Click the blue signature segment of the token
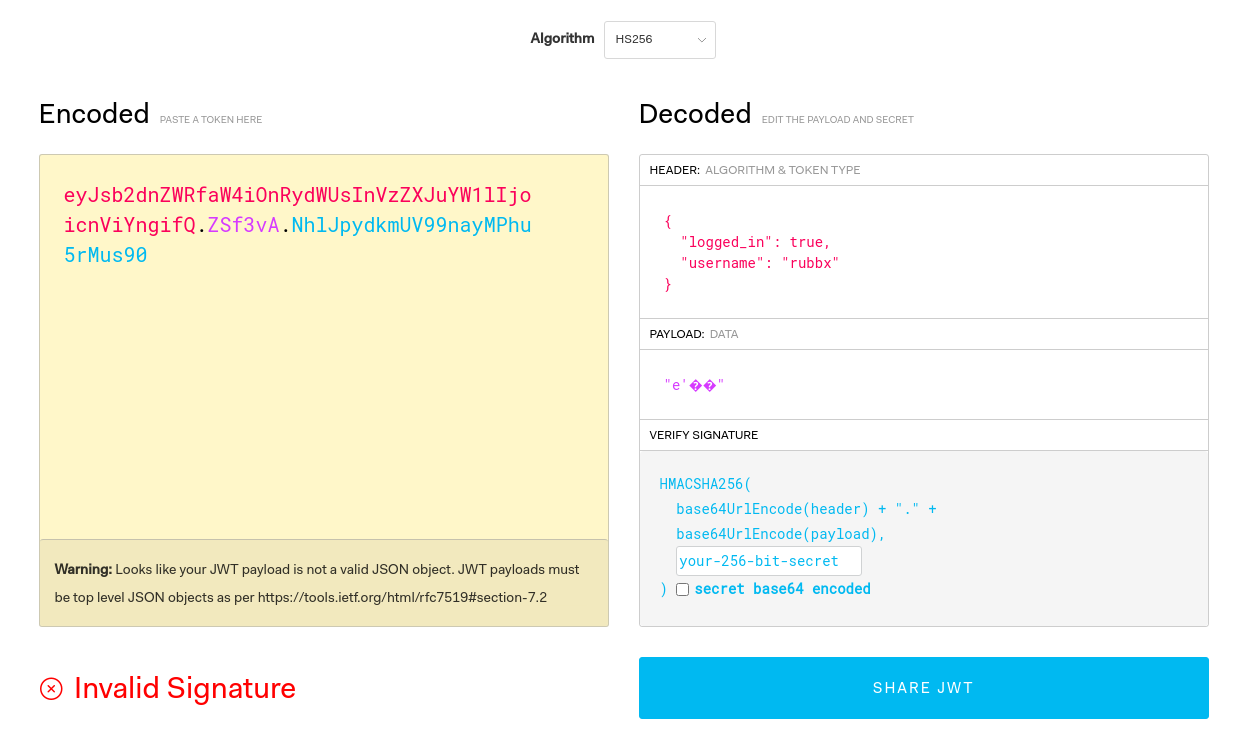The image size is (1254, 737). [x=411, y=225]
